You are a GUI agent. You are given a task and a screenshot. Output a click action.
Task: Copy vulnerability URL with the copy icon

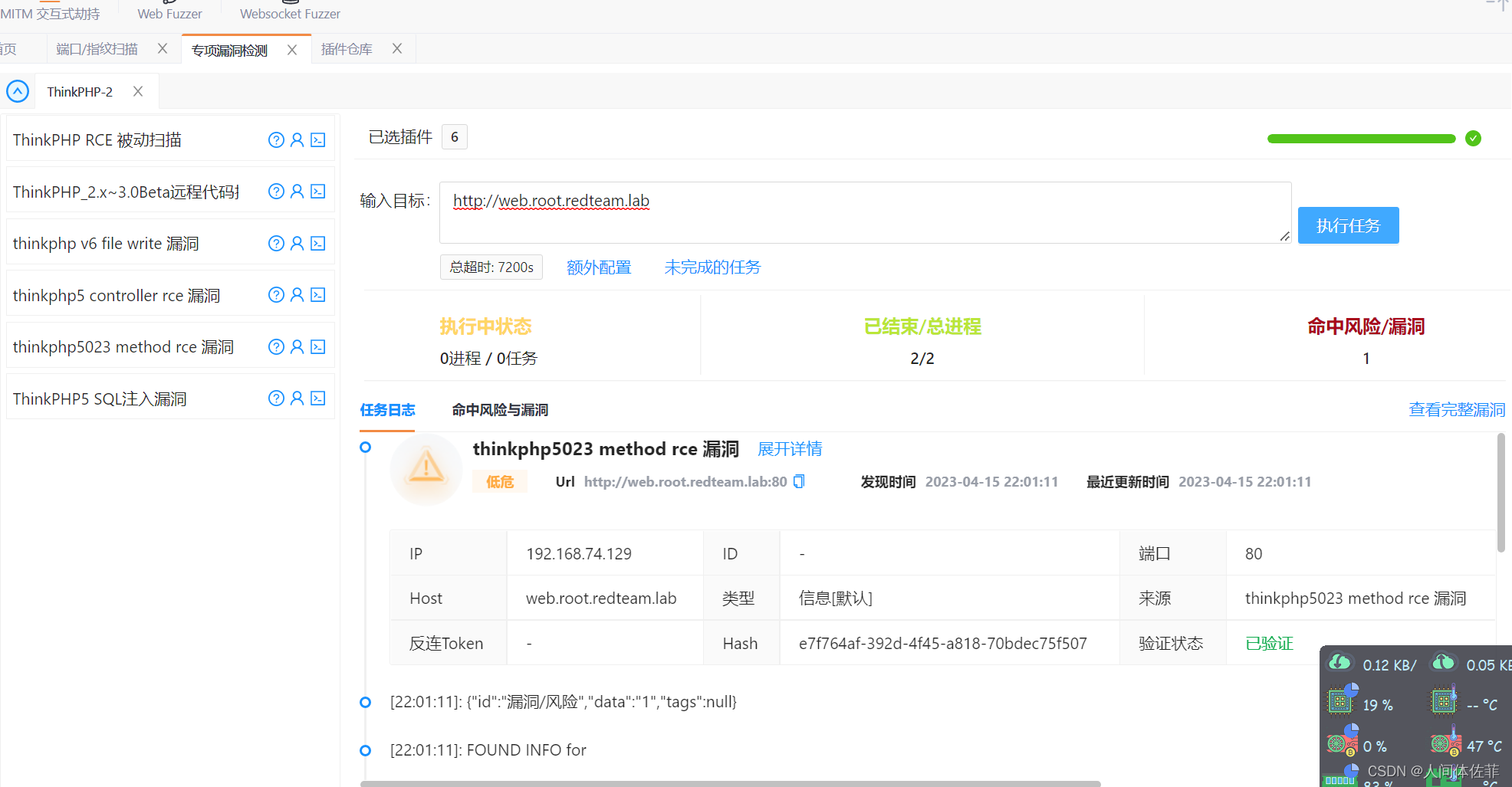[x=798, y=481]
